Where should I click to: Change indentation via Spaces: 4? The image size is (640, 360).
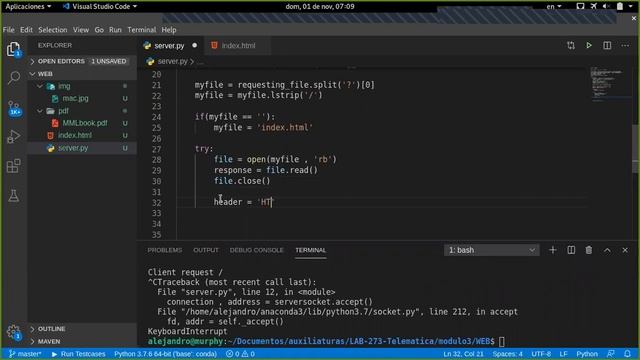[507, 354]
